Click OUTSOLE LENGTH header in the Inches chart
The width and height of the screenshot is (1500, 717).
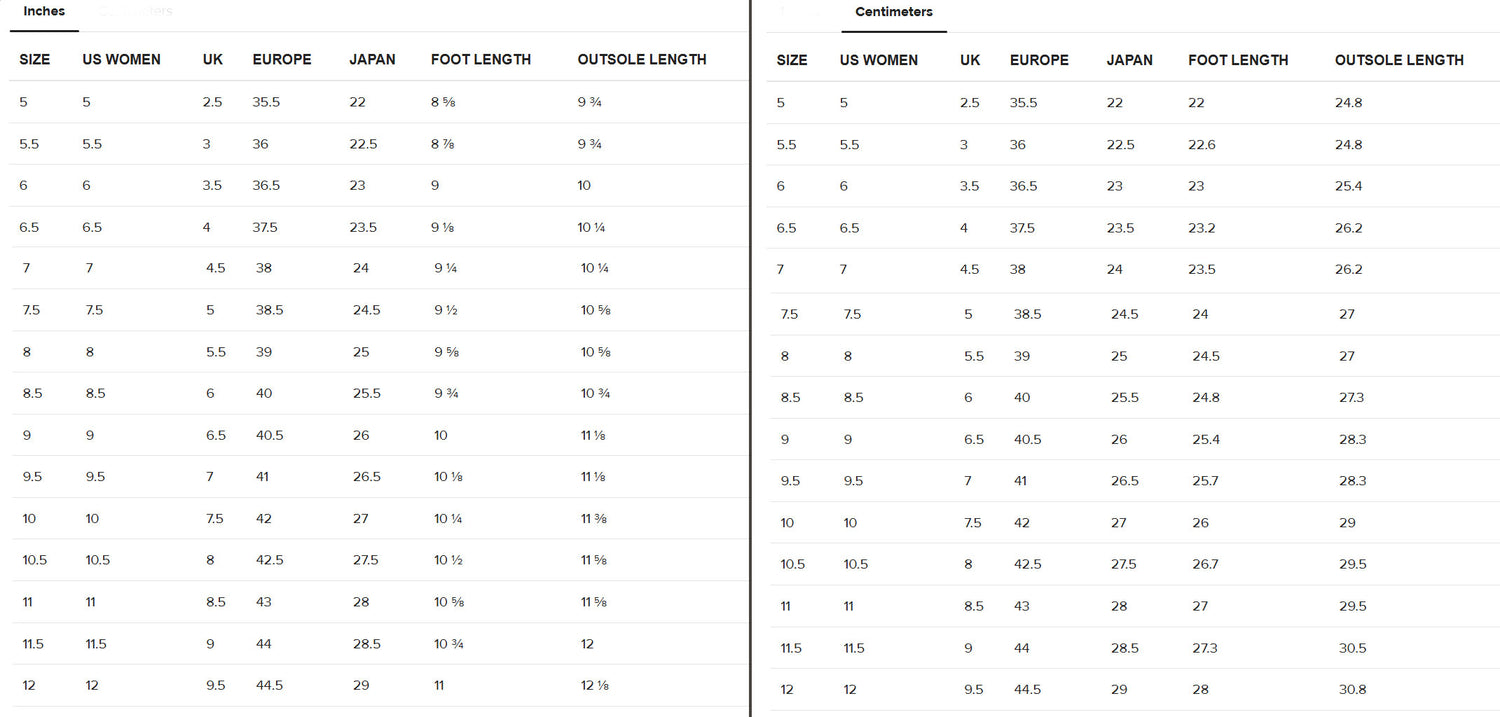click(x=642, y=60)
